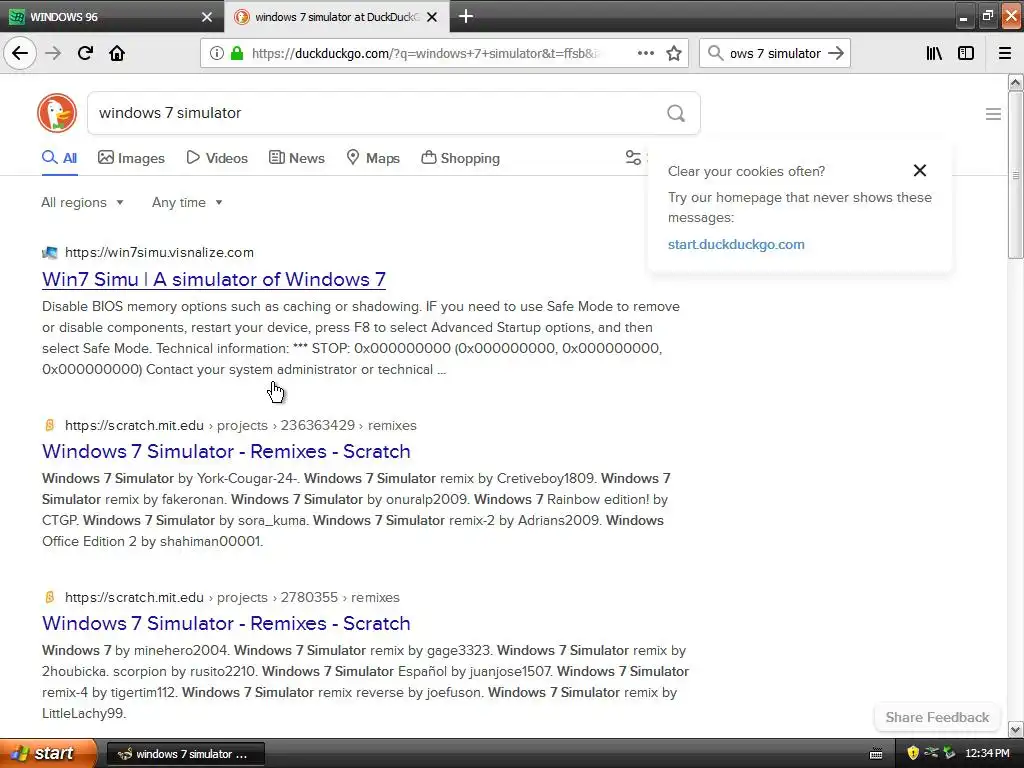Go back with the browser back arrow
1024x768 pixels.
point(20,53)
